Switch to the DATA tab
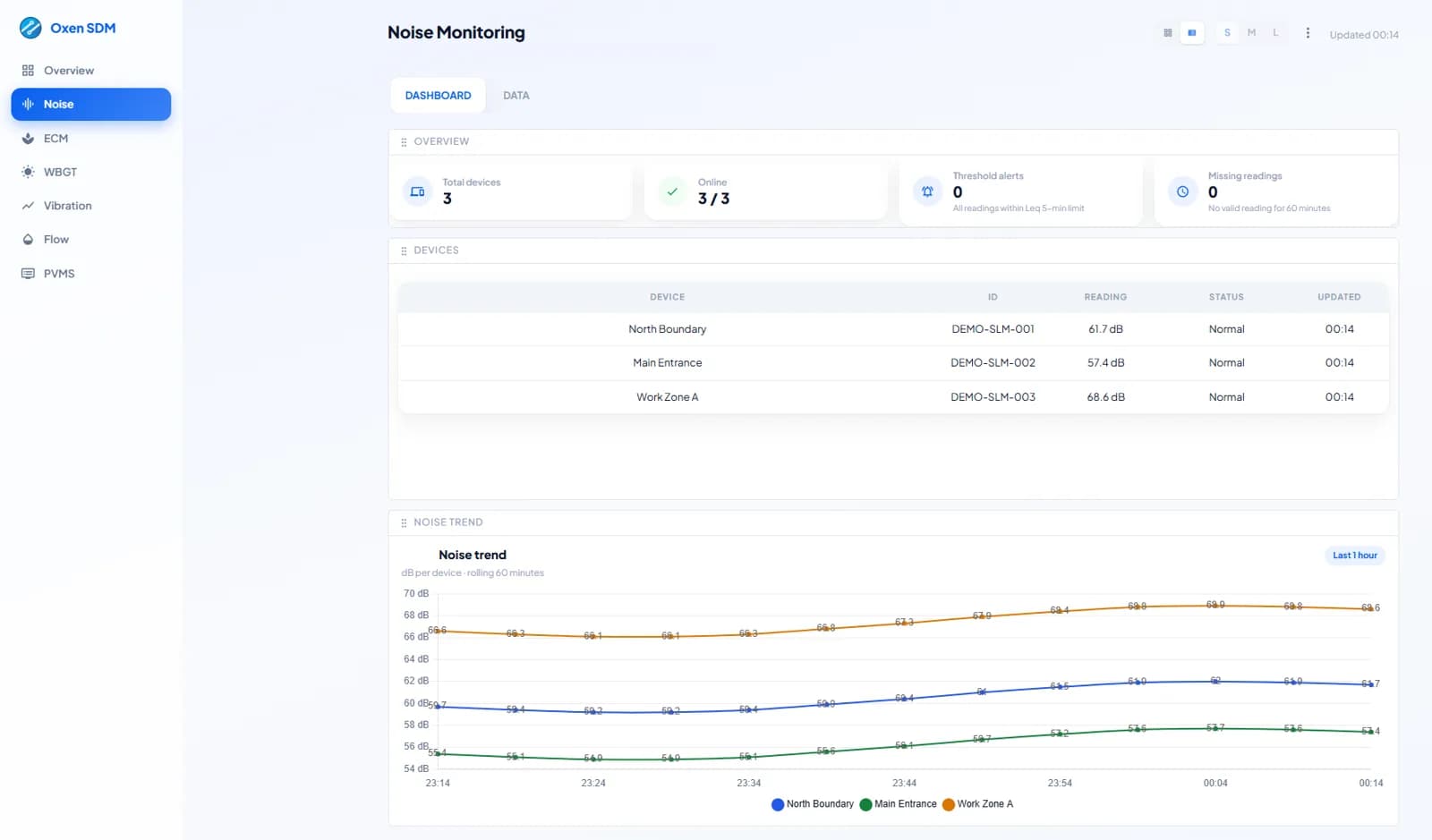 516,96
